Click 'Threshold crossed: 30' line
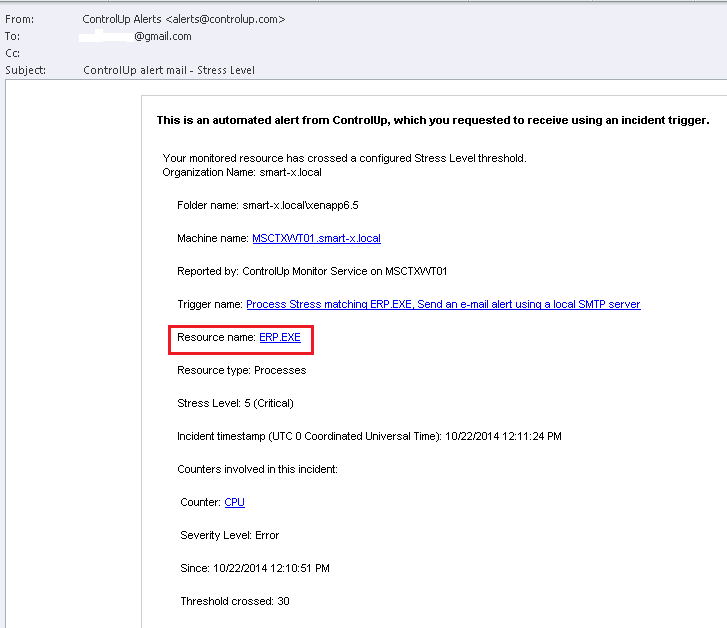Image resolution: width=727 pixels, height=628 pixels. 235,601
